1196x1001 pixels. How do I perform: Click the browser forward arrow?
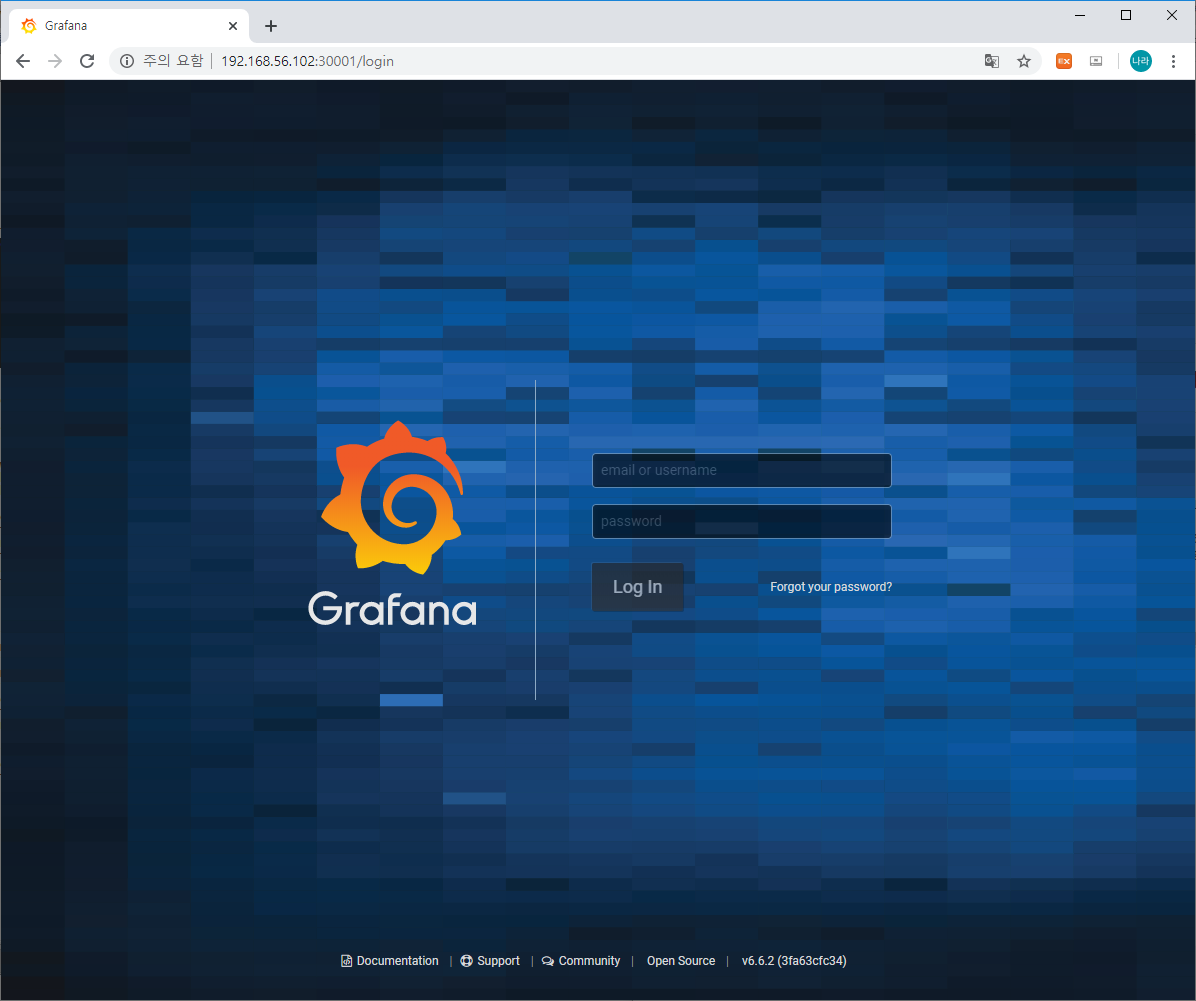(55, 61)
